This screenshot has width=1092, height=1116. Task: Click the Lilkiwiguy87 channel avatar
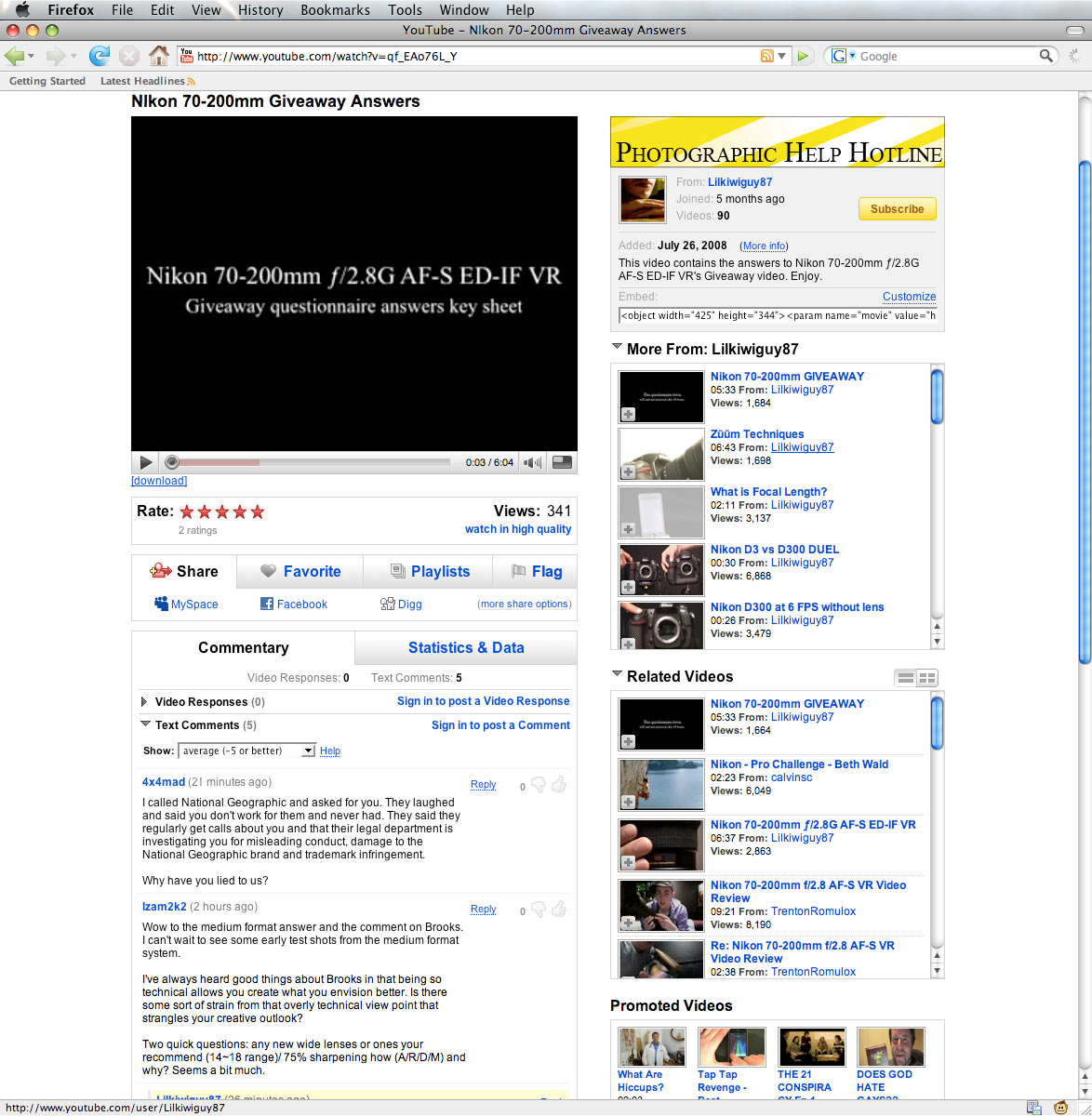[643, 199]
